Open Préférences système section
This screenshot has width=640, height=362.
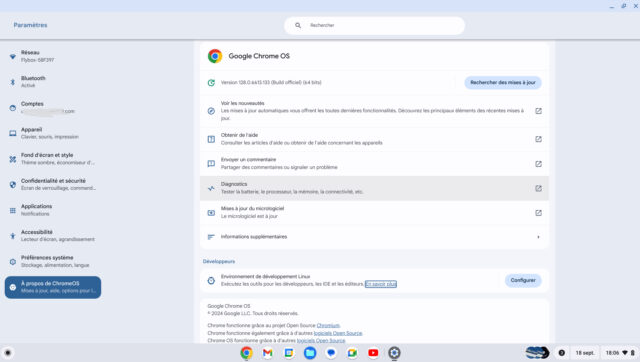coord(53,262)
